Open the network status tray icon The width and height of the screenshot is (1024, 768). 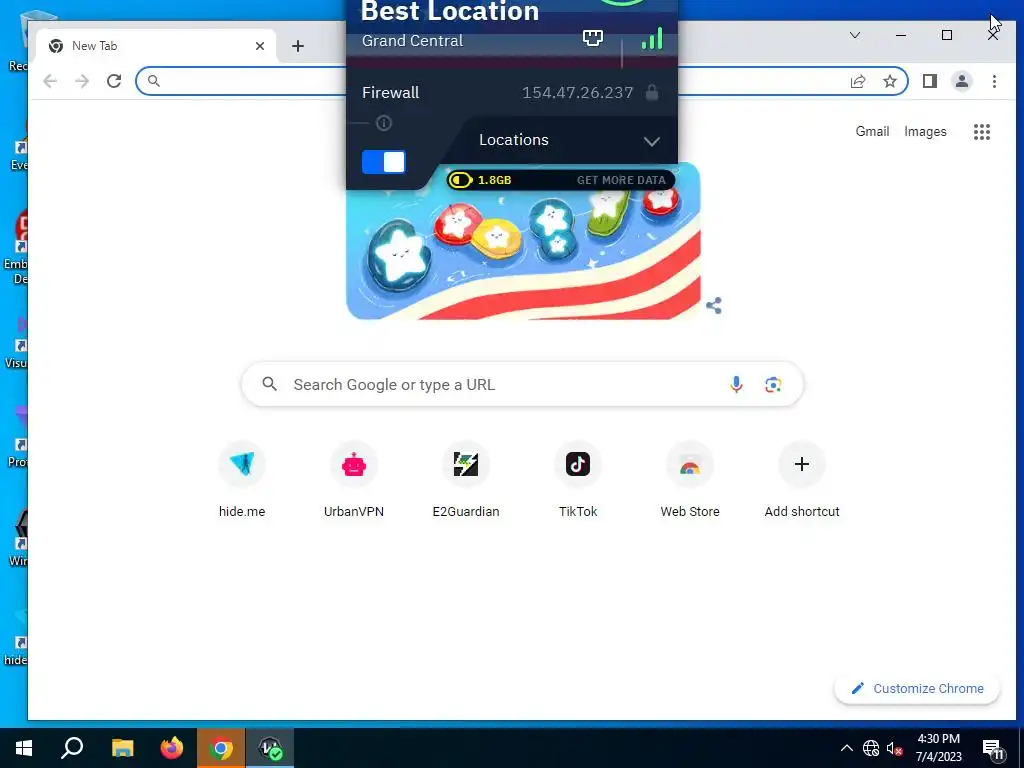[x=871, y=748]
